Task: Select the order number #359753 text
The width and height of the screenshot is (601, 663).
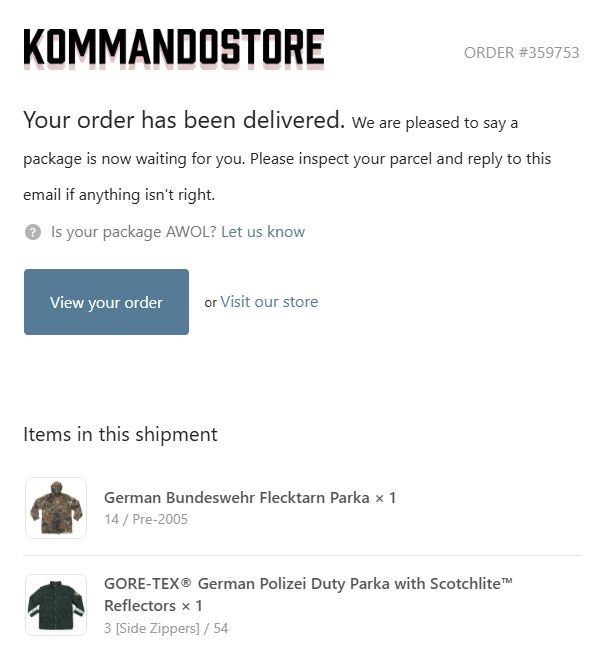Action: [521, 53]
